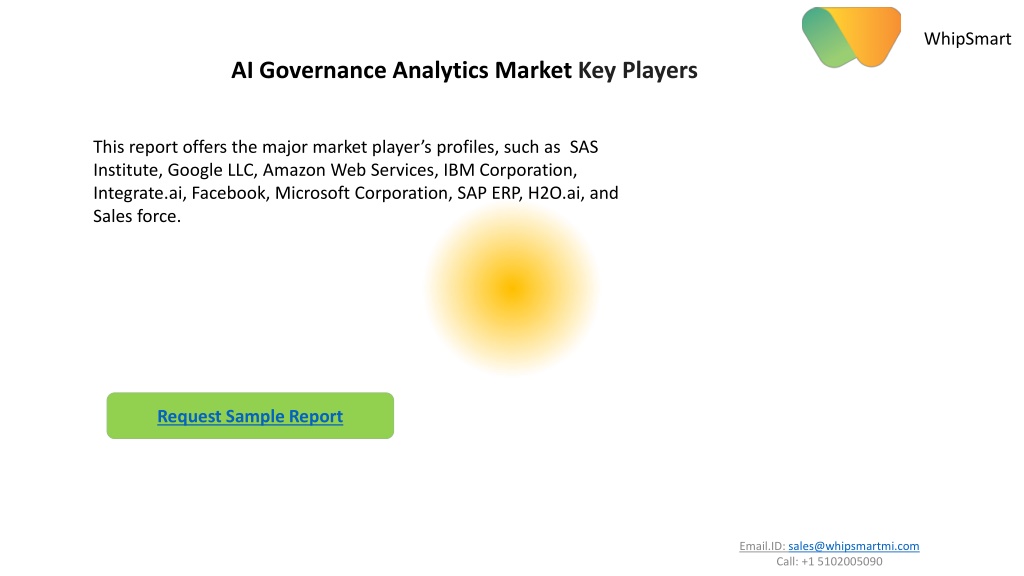This screenshot has height=576, width=1024.
Task: Open the Request Sample Report link
Action: pos(250,416)
